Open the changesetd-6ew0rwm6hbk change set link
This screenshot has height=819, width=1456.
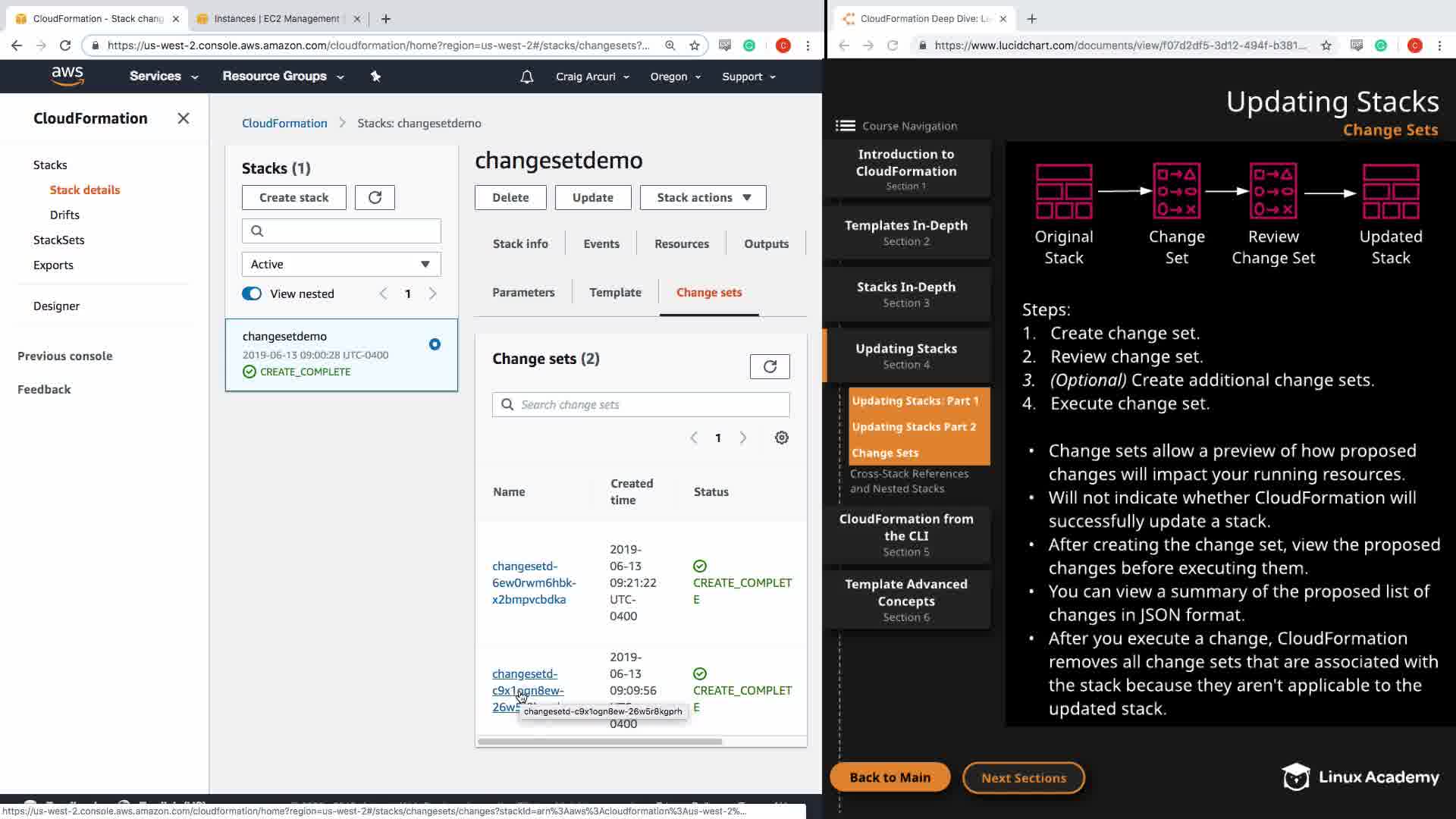point(533,582)
